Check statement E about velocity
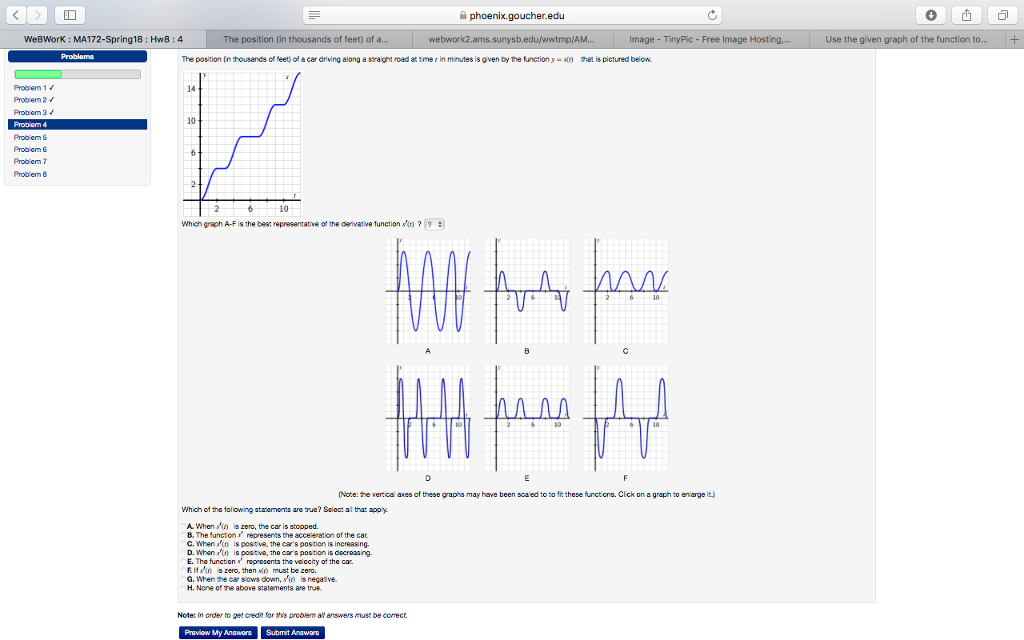Viewport: 1024px width, 640px height. [x=182, y=559]
